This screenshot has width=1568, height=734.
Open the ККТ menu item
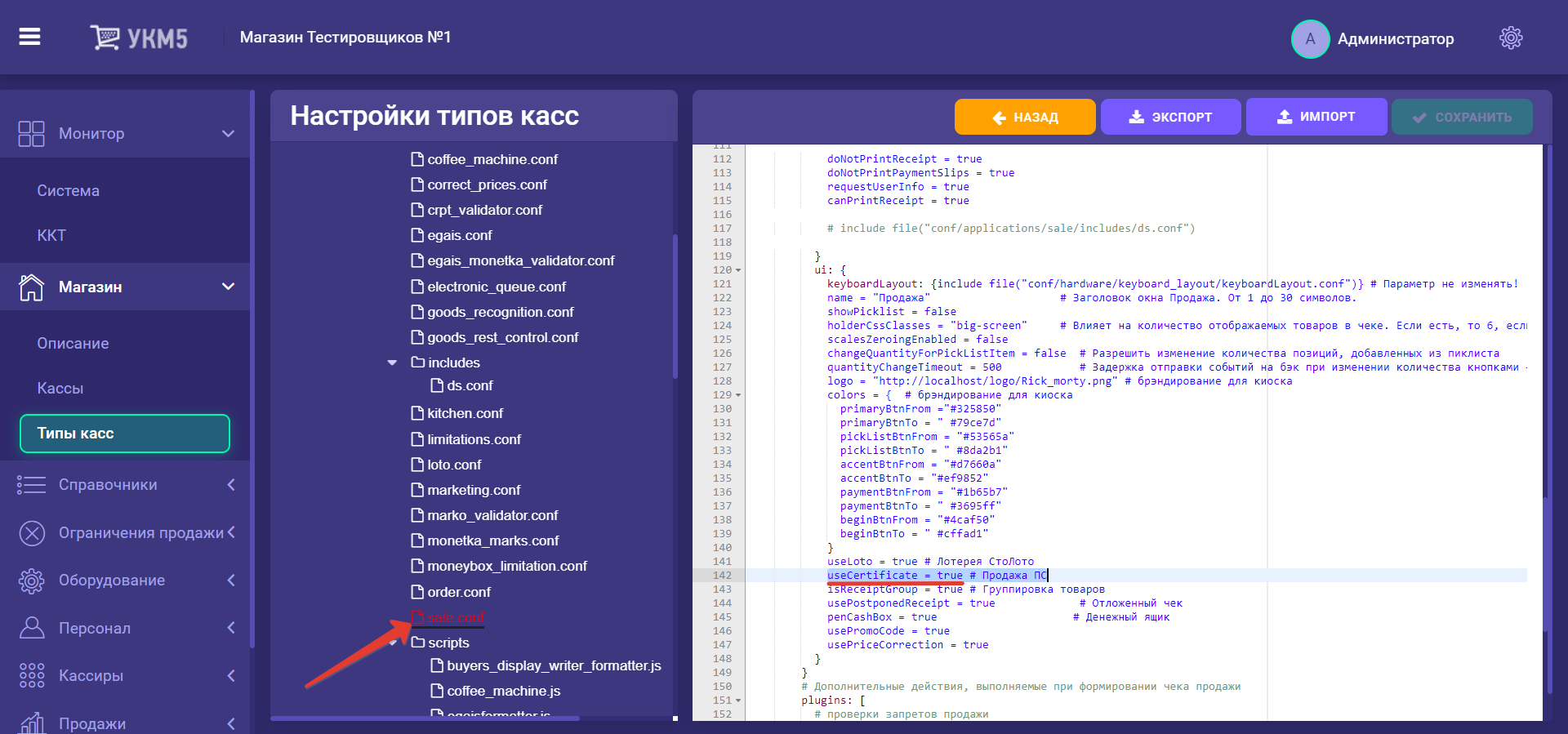click(51, 236)
